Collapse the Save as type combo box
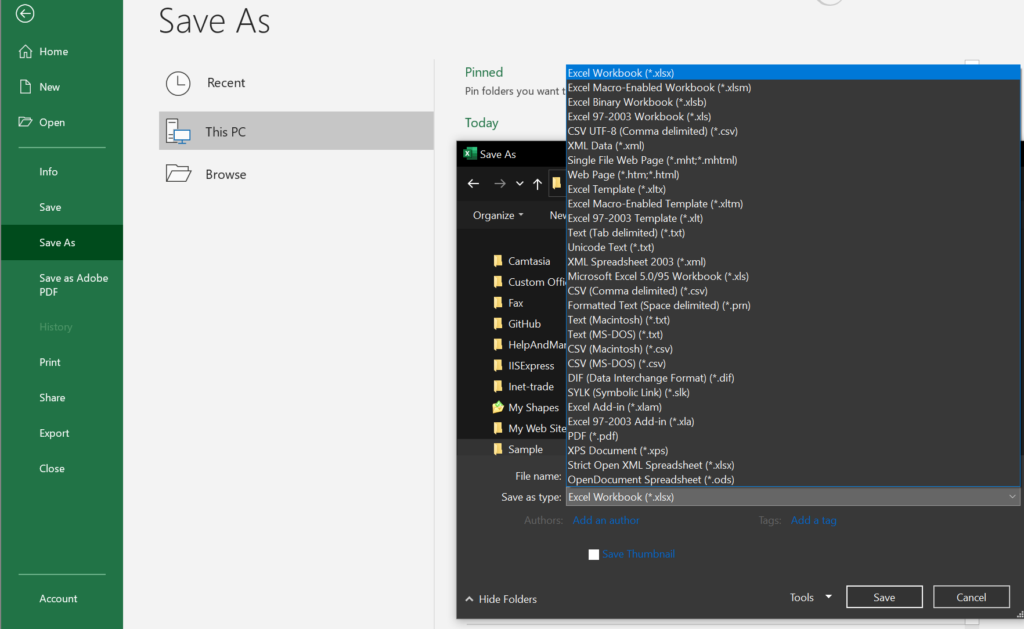The image size is (1024, 629). pyautogui.click(x=1012, y=497)
